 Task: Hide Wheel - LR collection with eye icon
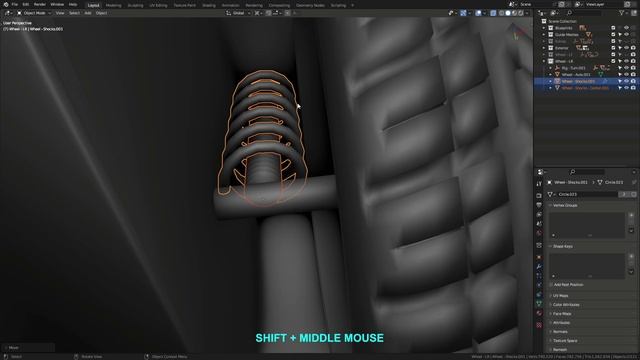tap(627, 61)
